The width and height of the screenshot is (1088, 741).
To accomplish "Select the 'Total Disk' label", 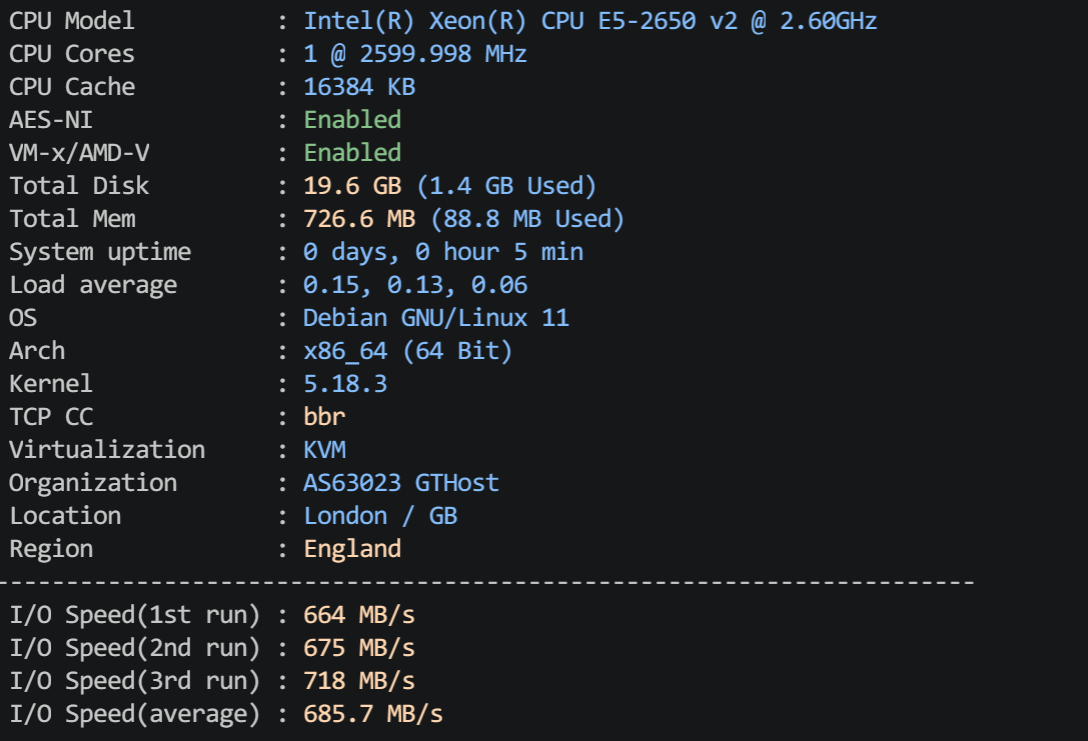I will point(79,186).
